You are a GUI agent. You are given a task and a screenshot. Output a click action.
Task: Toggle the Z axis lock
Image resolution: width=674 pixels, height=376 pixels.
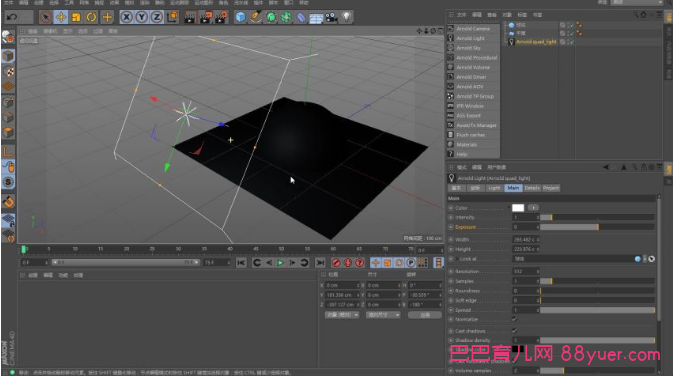coord(156,17)
